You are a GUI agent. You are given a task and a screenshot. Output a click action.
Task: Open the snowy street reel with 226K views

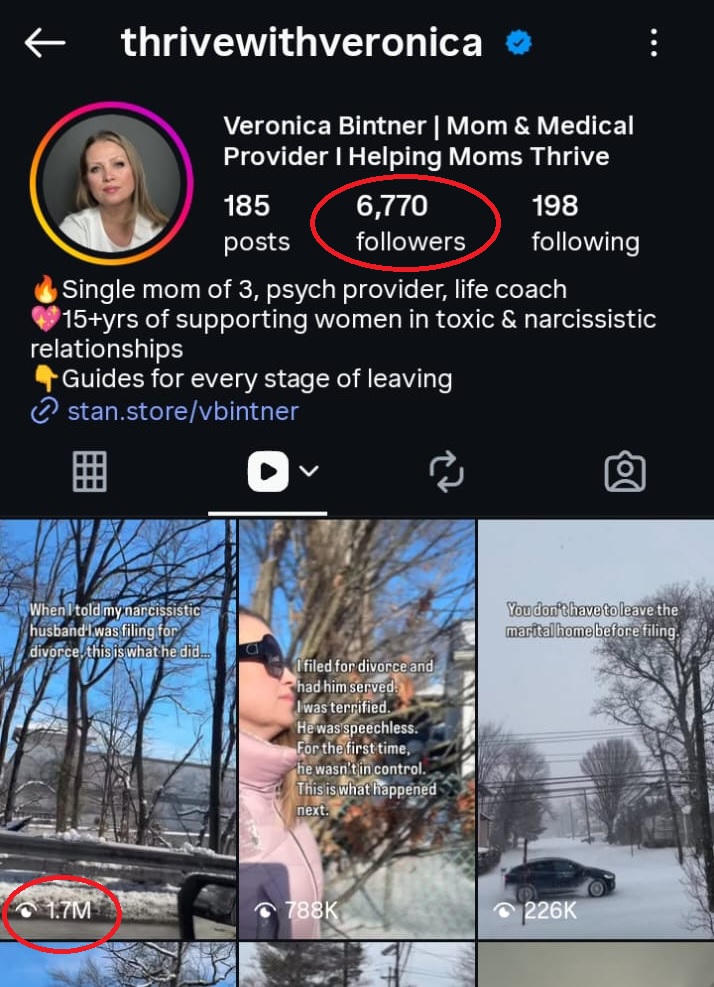(x=596, y=729)
